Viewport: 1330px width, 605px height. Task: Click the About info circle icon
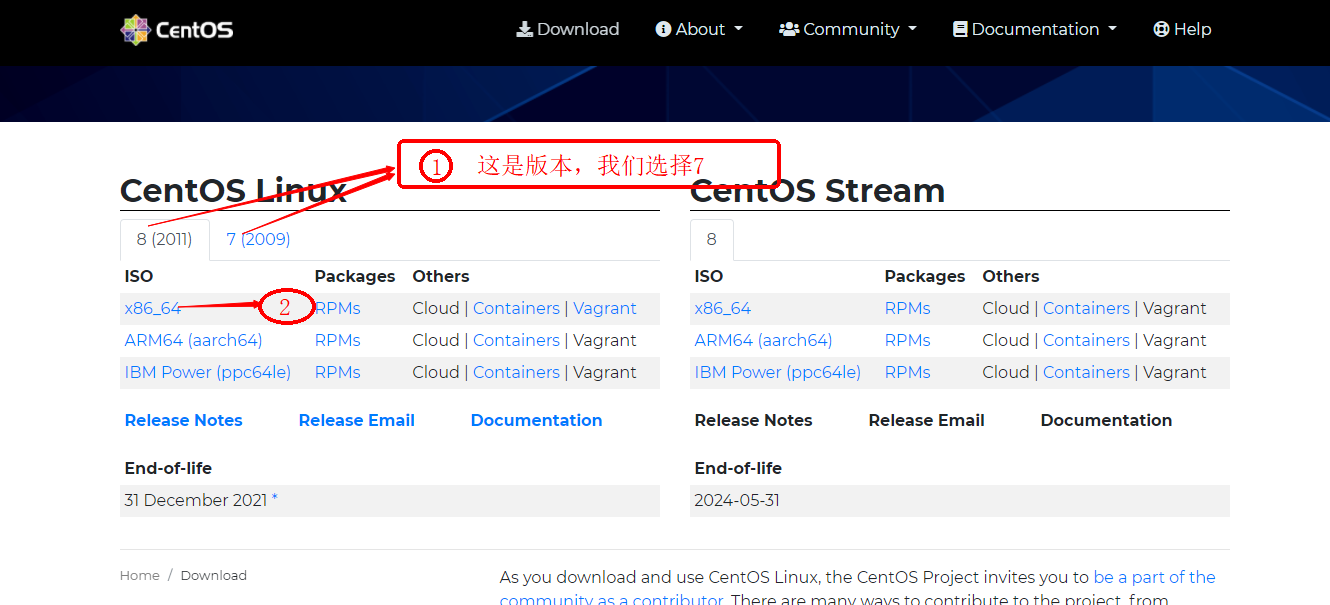663,29
